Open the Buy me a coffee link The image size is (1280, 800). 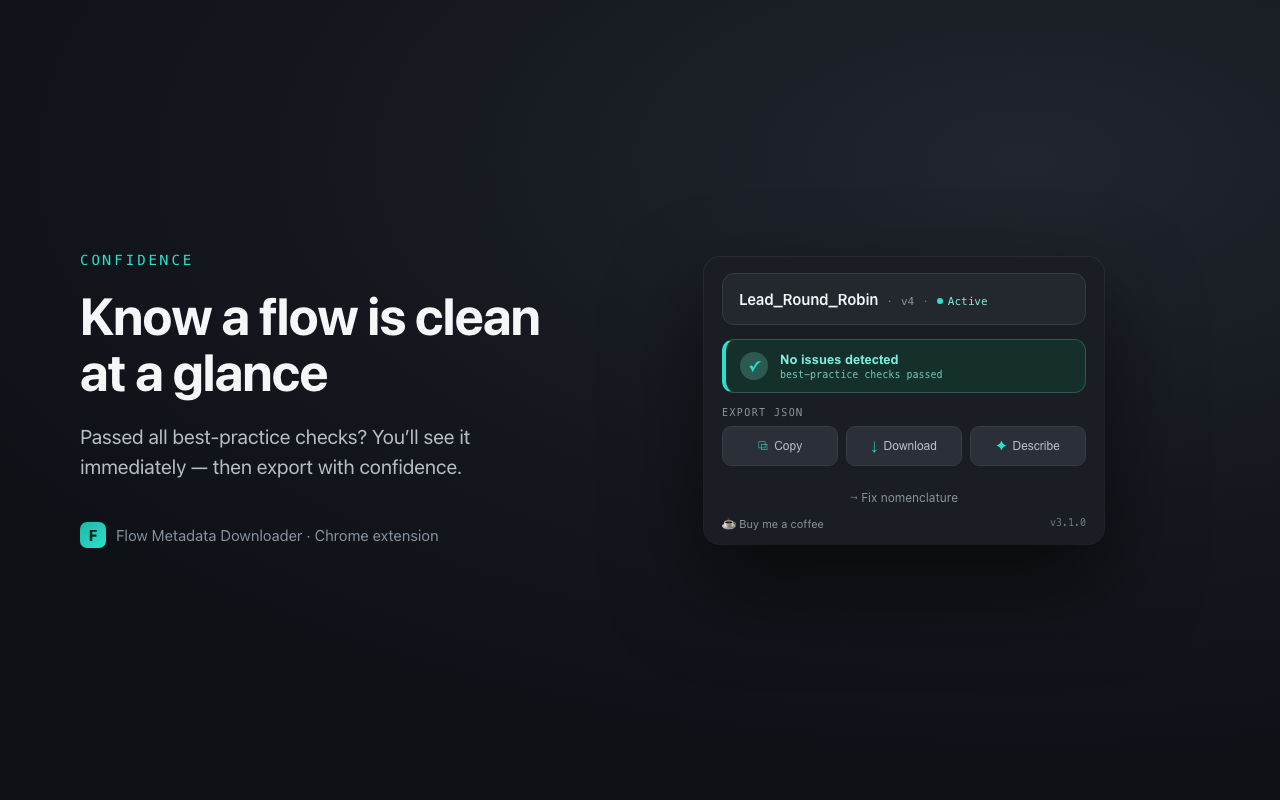point(773,524)
